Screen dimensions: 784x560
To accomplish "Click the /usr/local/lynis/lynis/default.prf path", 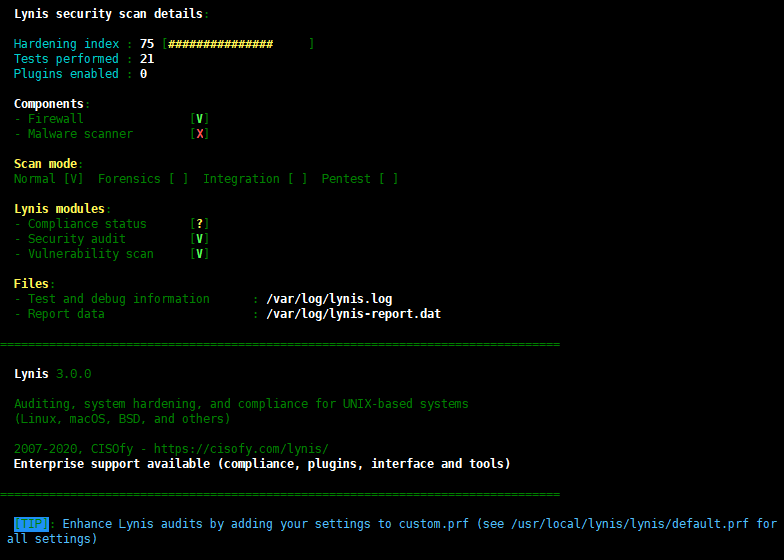I will coord(630,524).
